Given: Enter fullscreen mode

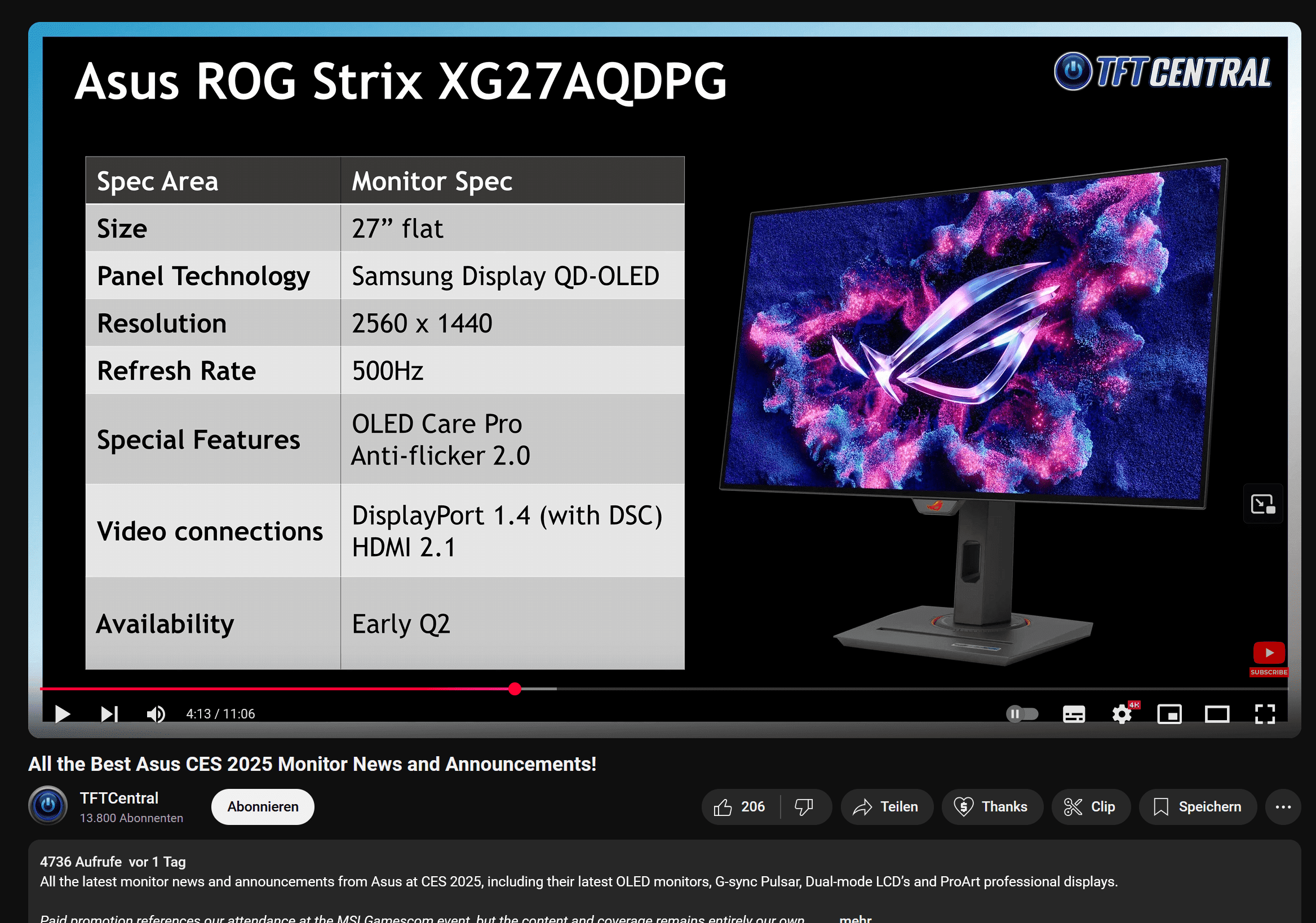Looking at the screenshot, I should coord(1265,715).
